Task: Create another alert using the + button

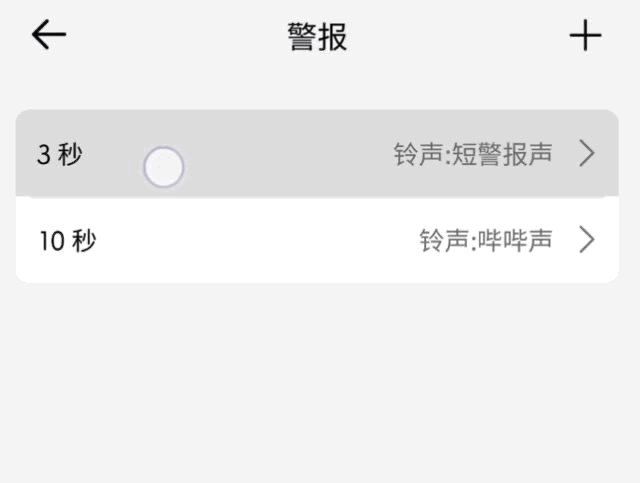Action: (x=585, y=36)
